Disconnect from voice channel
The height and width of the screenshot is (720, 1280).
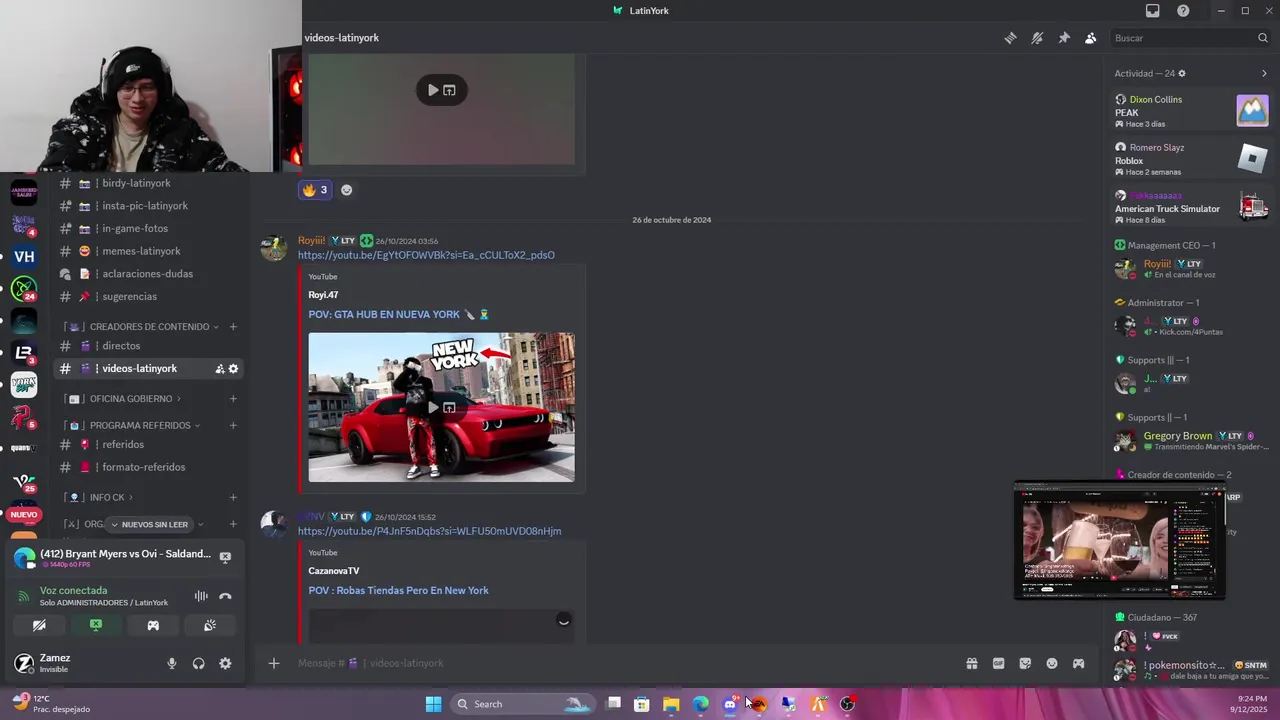(225, 596)
